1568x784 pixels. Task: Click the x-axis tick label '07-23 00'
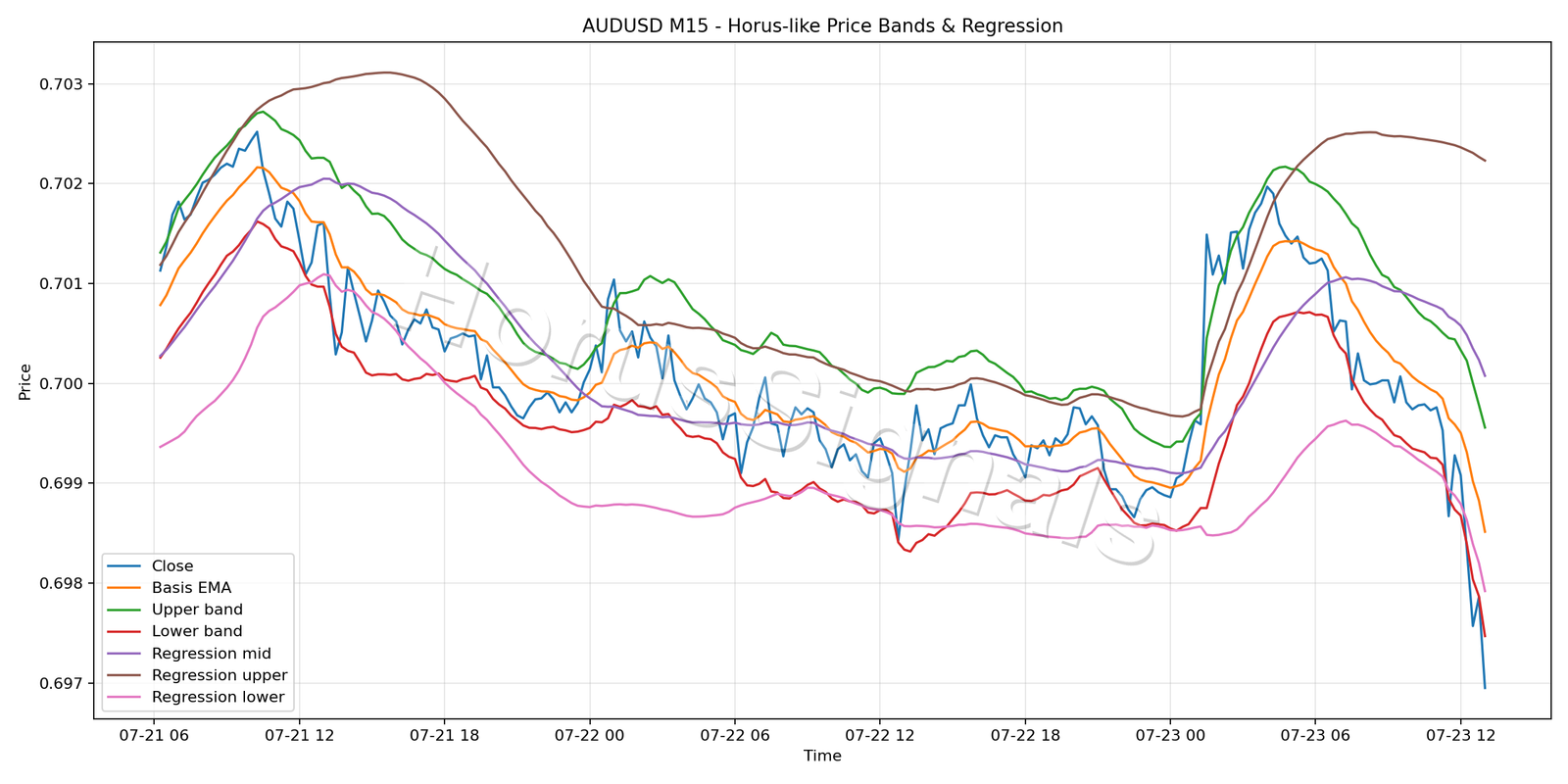(1170, 735)
